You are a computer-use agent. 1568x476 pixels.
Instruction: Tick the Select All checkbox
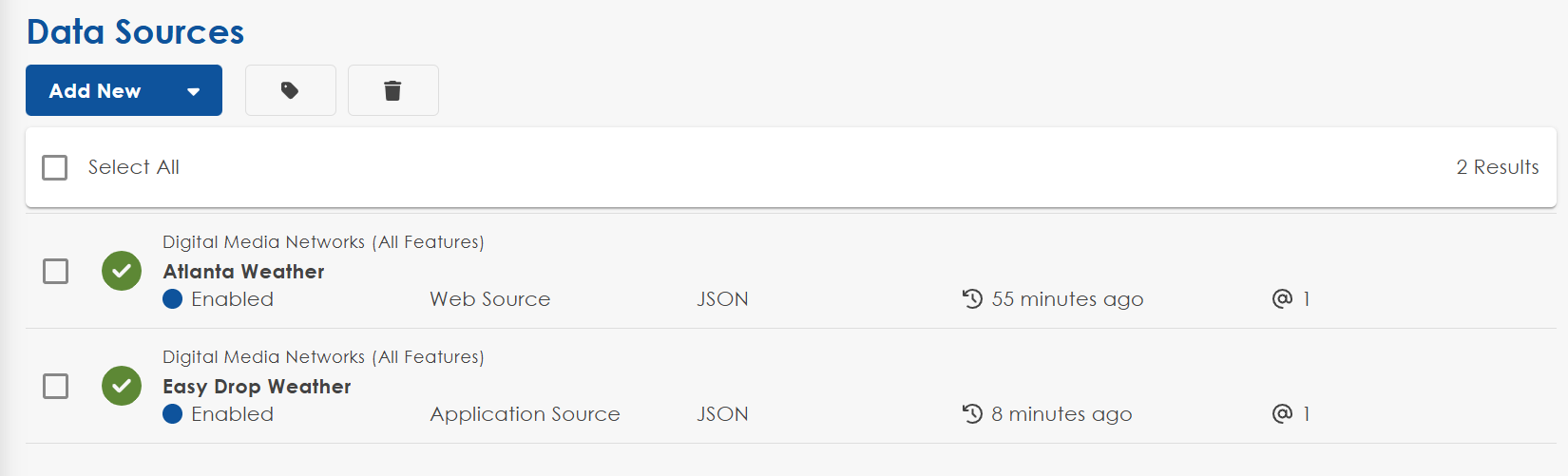coord(55,168)
